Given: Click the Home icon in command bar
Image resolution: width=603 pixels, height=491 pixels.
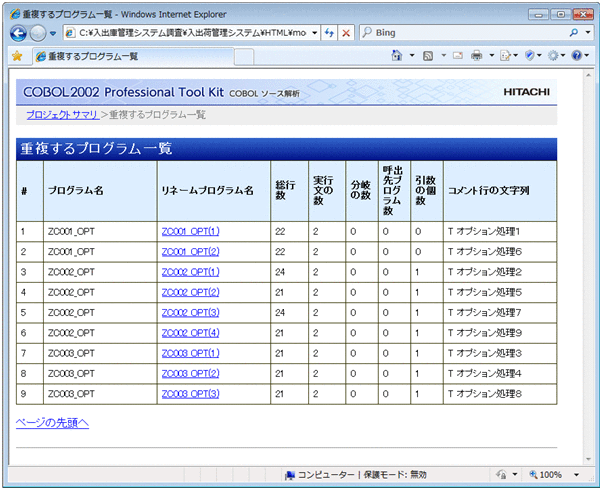Looking at the screenshot, I should coord(397,56).
